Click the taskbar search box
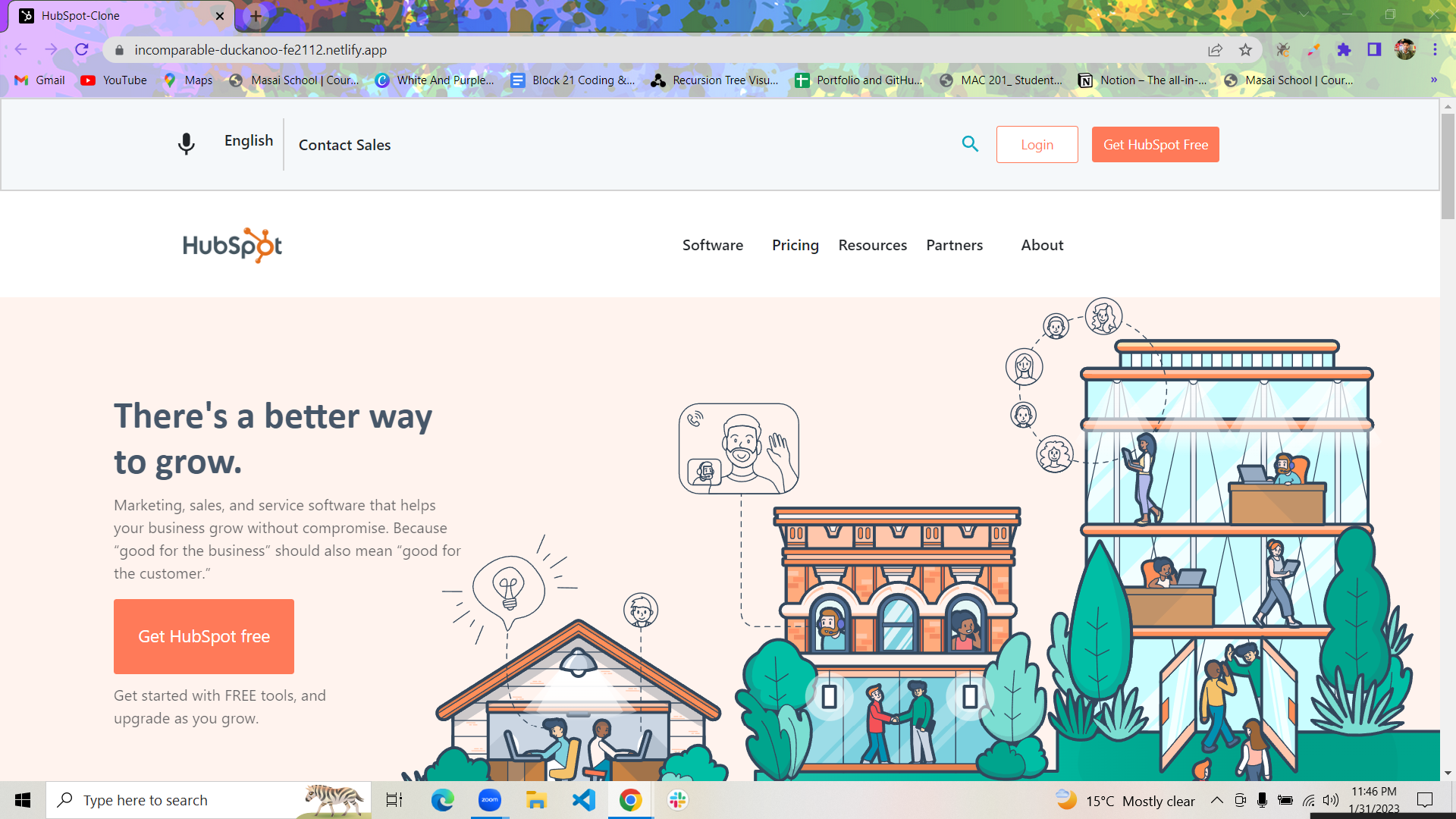The width and height of the screenshot is (1456, 819). coord(209,800)
